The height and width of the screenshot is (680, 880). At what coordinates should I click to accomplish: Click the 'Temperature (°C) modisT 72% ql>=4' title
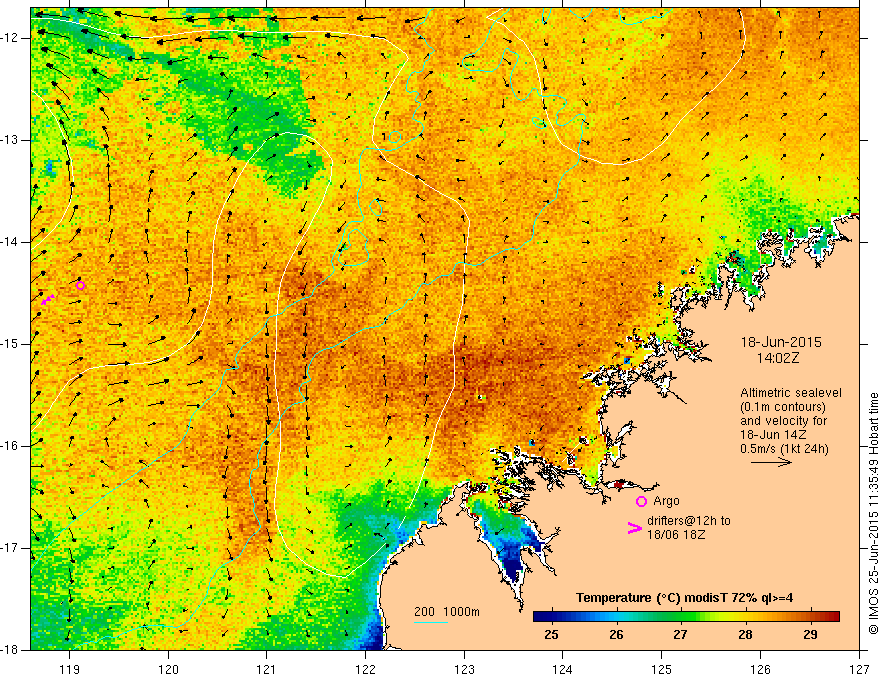(x=684, y=598)
